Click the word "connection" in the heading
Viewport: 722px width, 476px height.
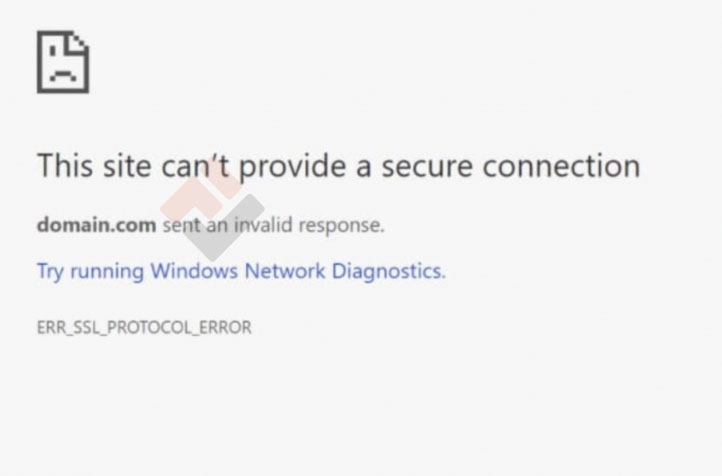561,166
